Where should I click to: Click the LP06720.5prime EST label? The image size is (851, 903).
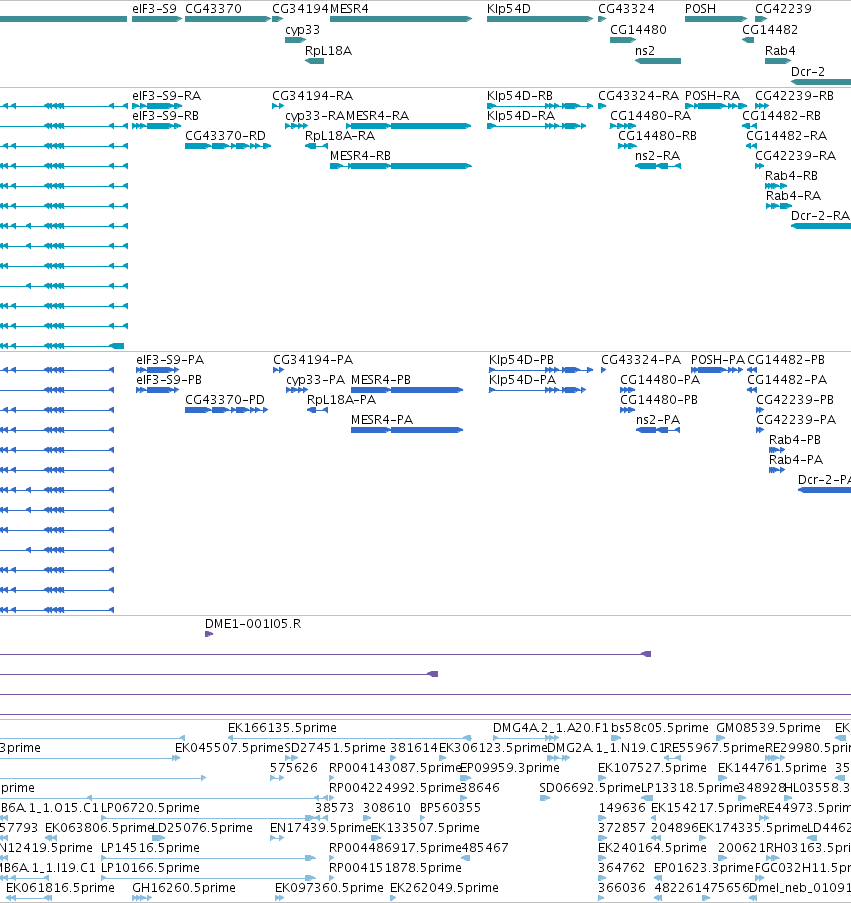point(150,808)
